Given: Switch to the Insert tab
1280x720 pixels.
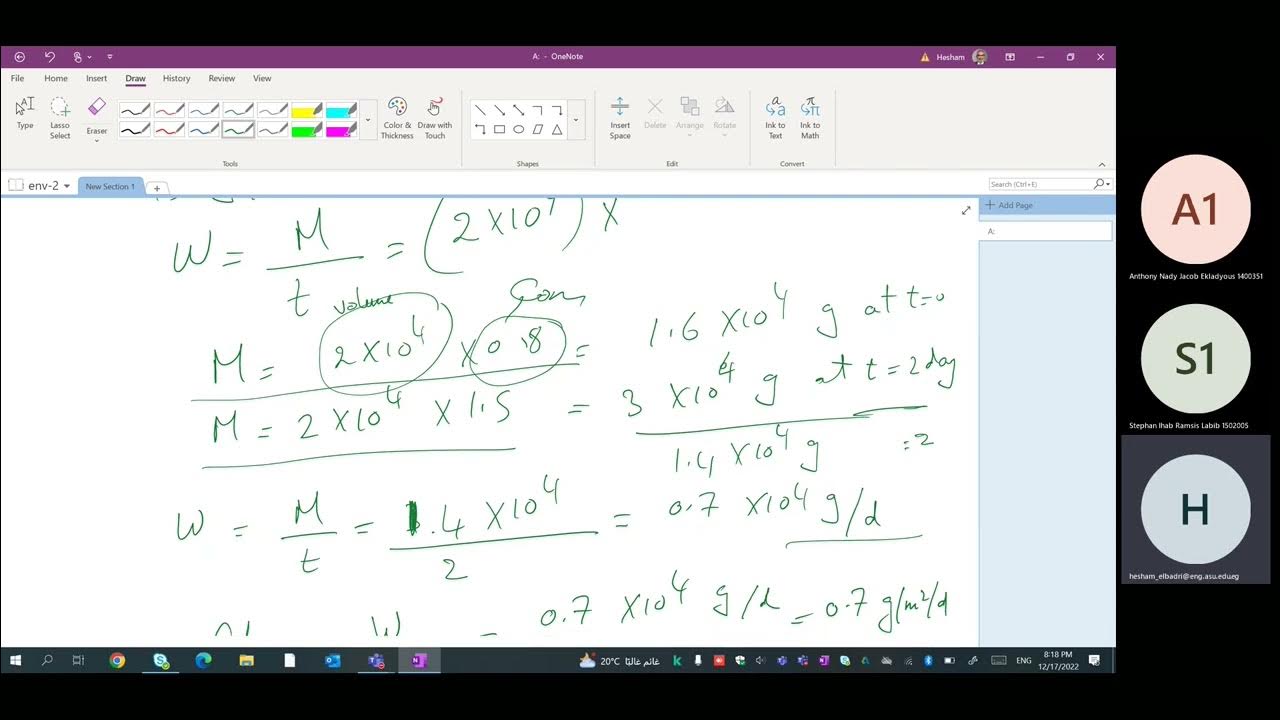Looking at the screenshot, I should (x=96, y=78).
